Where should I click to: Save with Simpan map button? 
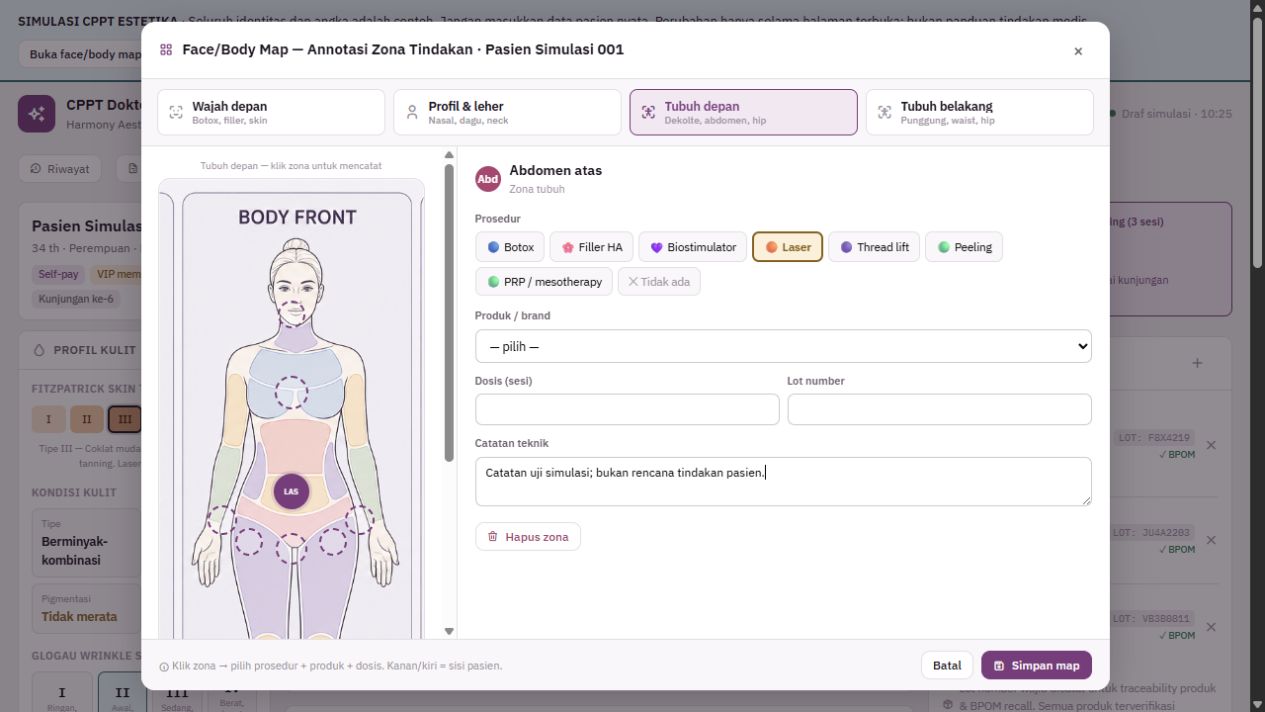pos(1036,665)
